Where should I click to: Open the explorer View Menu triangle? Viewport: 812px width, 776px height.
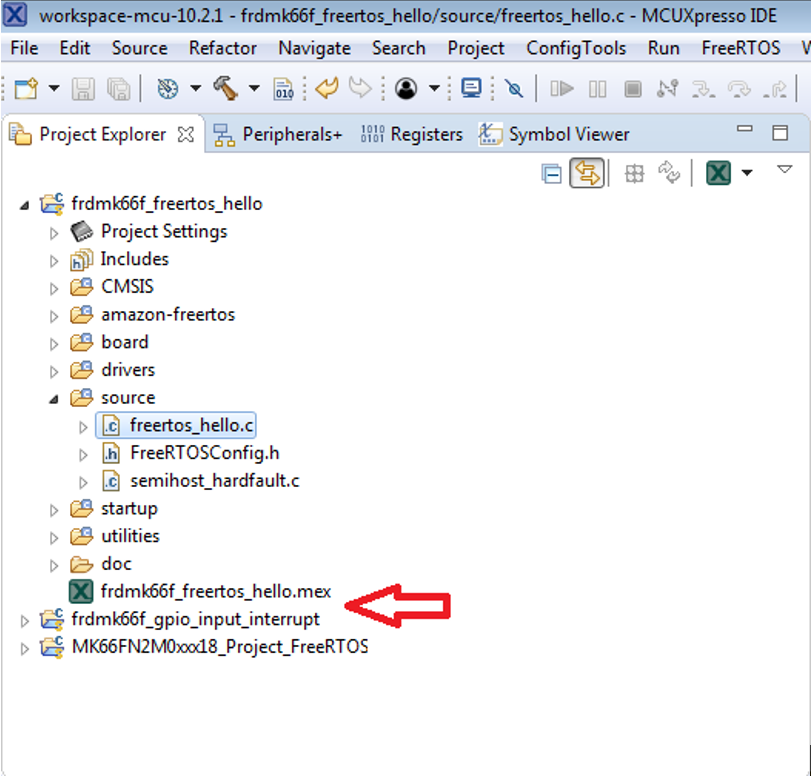point(785,169)
